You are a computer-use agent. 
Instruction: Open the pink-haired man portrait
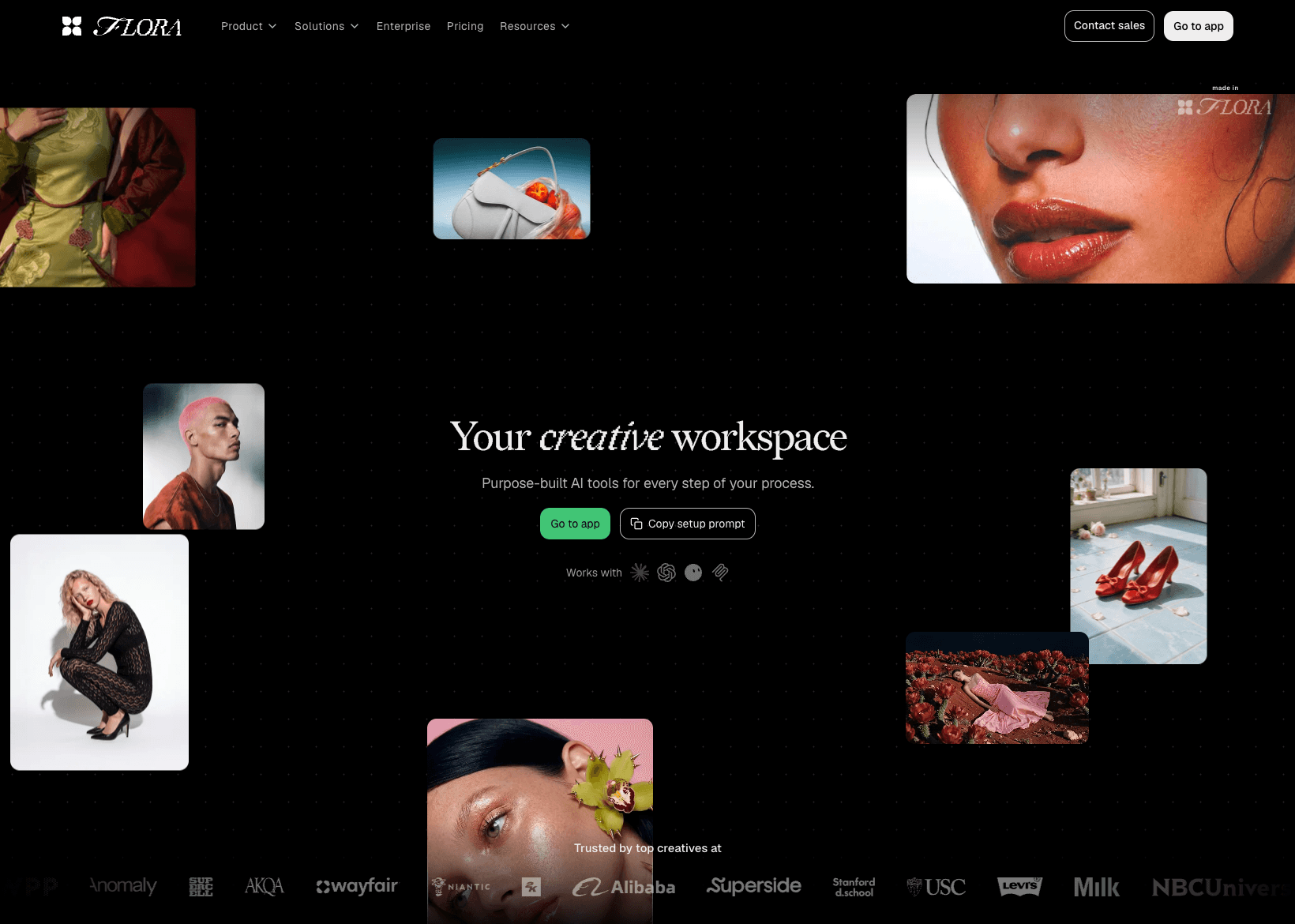click(204, 456)
